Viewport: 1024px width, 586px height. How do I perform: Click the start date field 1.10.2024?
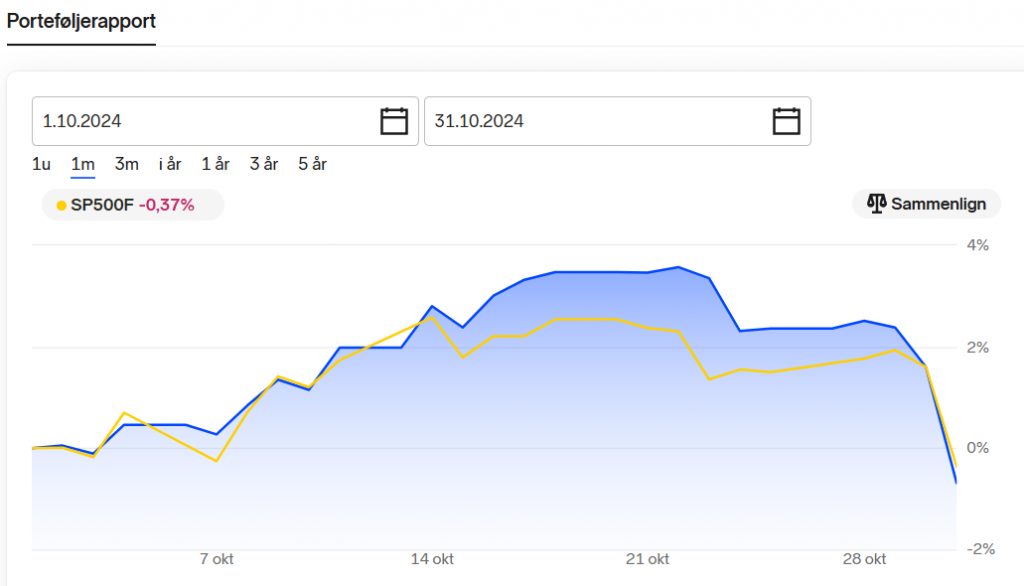[225, 121]
